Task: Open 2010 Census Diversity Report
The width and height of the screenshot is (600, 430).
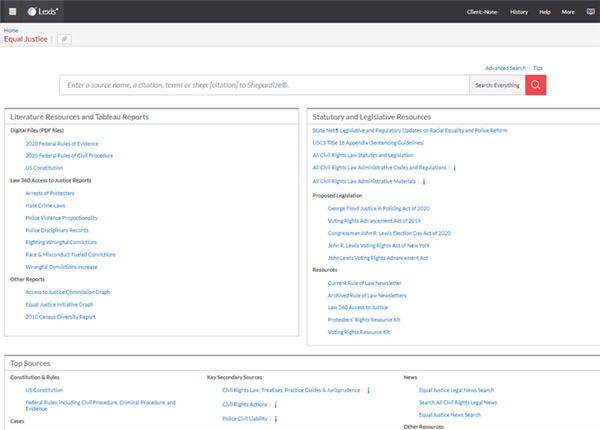Action: pyautogui.click(x=60, y=317)
